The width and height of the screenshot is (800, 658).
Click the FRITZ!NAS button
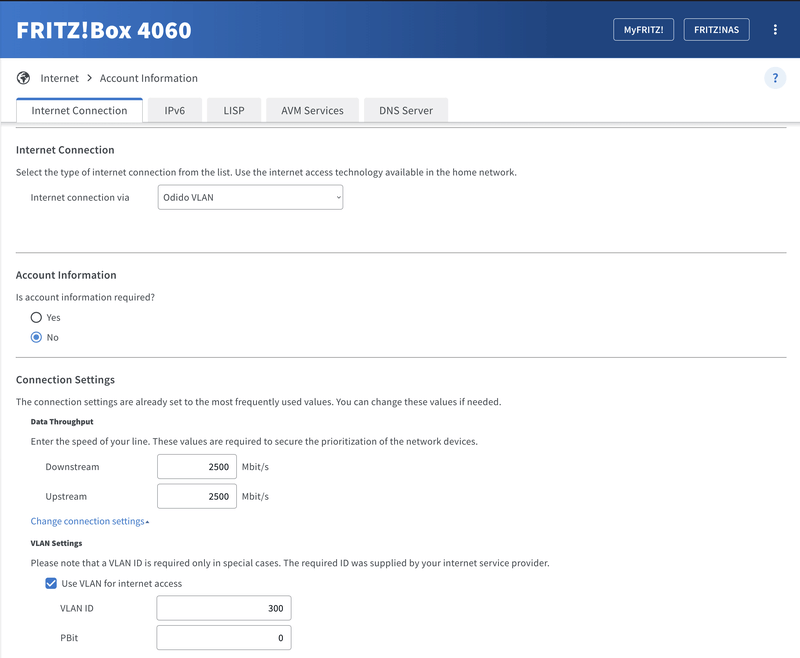(716, 29)
